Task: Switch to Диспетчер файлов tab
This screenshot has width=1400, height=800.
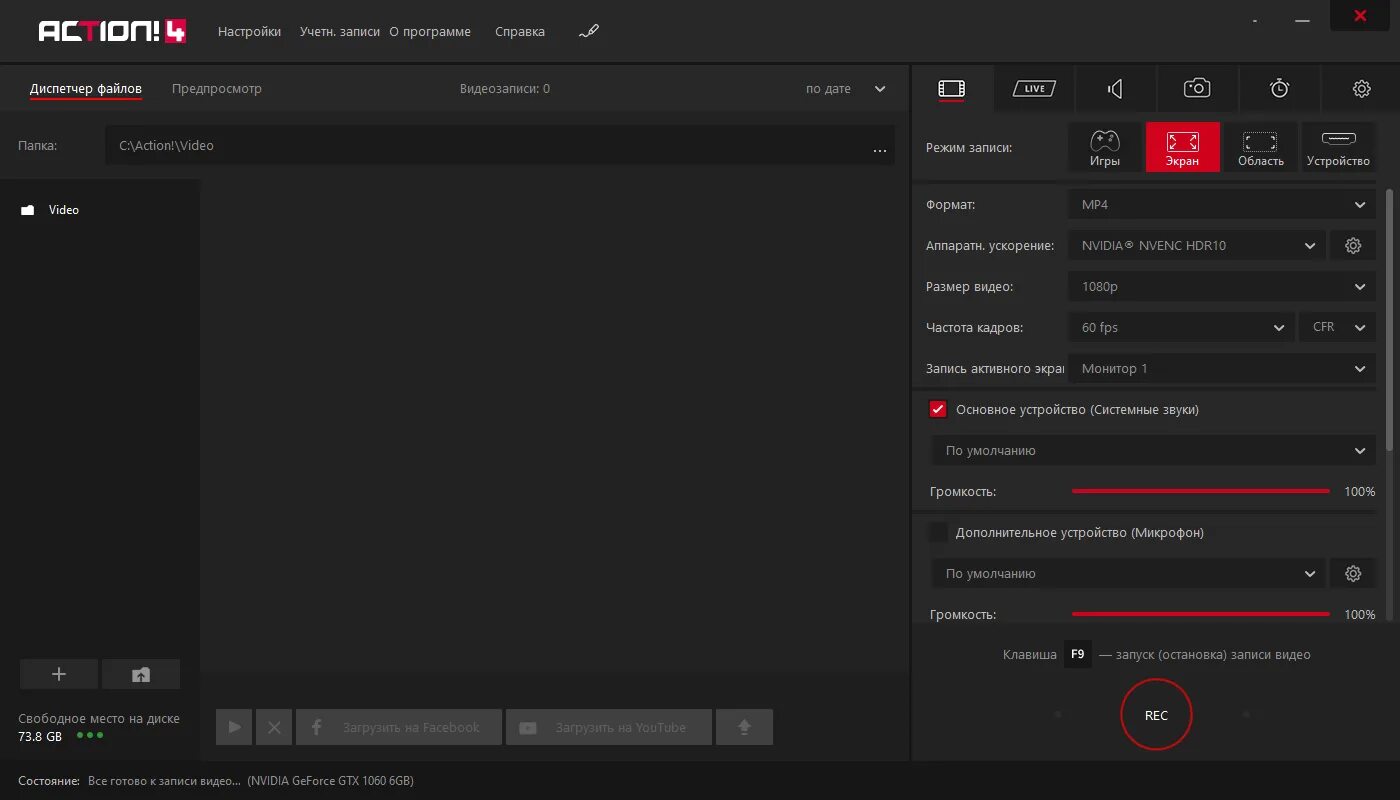Action: (x=86, y=89)
